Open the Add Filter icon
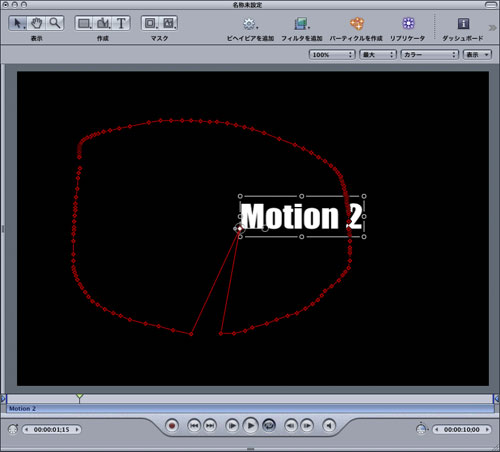This screenshot has height=452, width=500. point(302,24)
